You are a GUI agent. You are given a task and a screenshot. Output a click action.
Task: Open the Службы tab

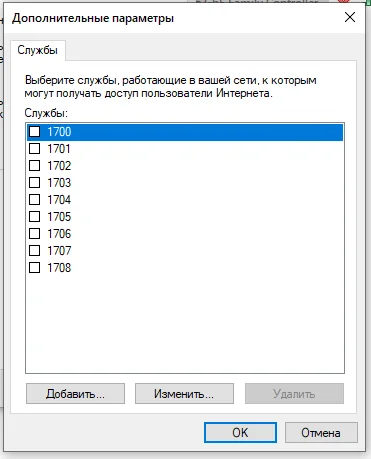(38, 50)
